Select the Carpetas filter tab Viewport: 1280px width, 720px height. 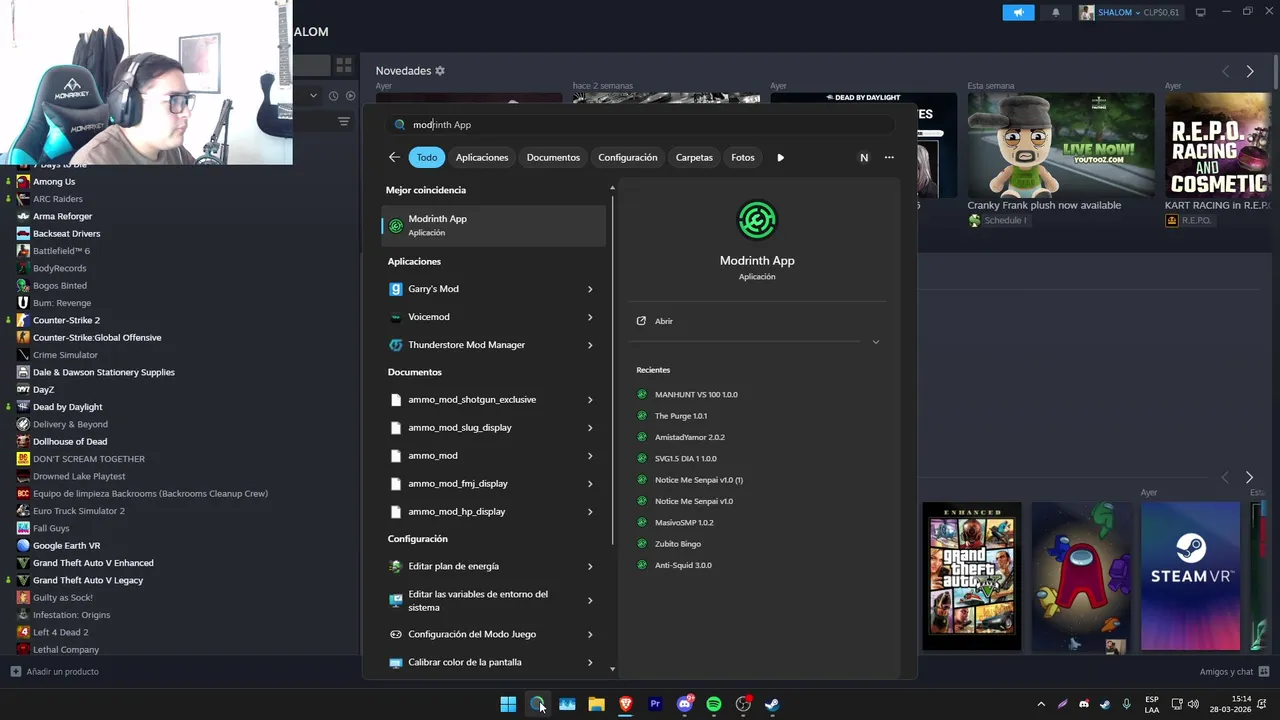694,157
